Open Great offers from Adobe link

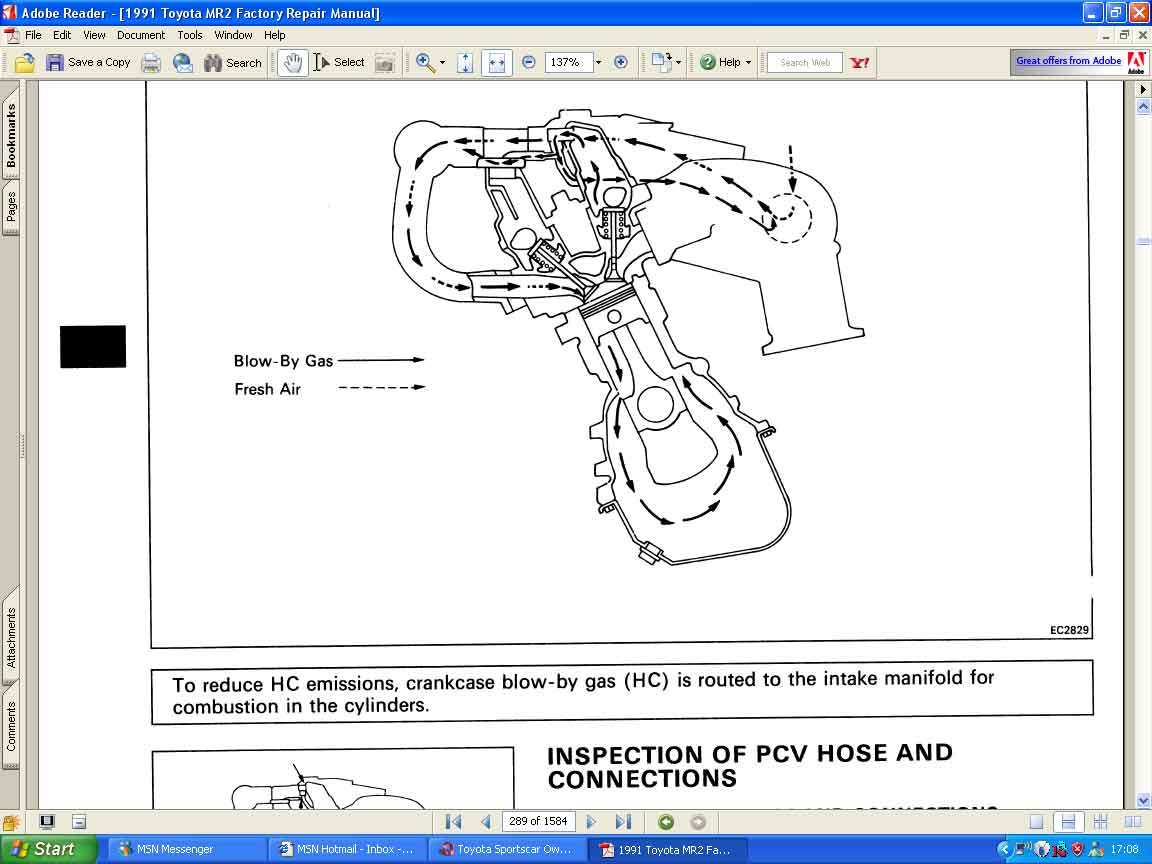click(1068, 61)
